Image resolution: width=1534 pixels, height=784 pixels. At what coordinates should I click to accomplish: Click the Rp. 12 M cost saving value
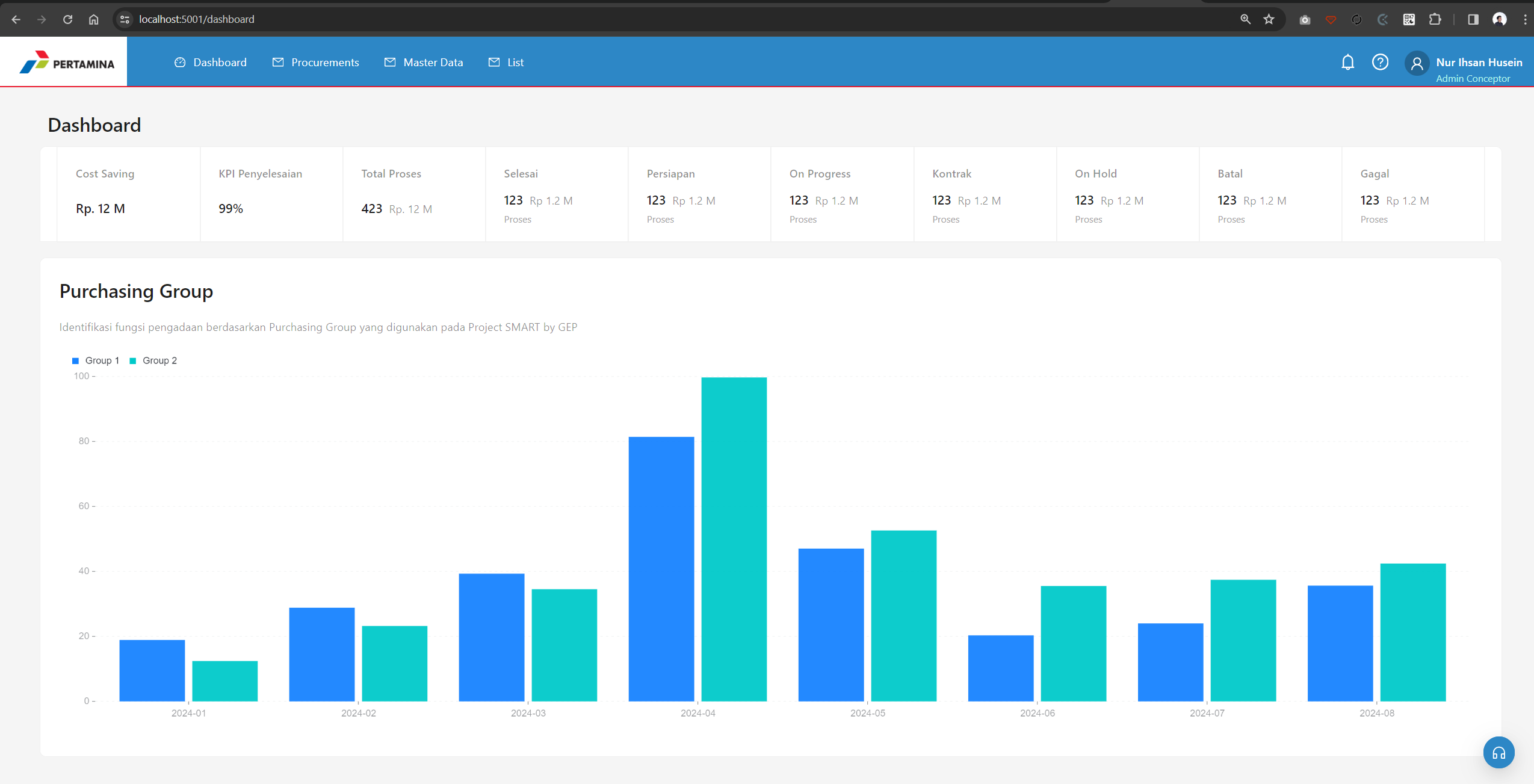100,208
